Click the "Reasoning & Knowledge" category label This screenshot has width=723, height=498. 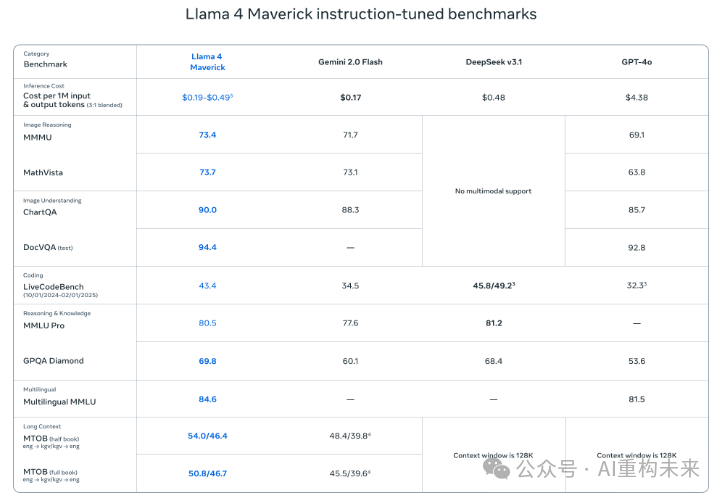[57, 313]
